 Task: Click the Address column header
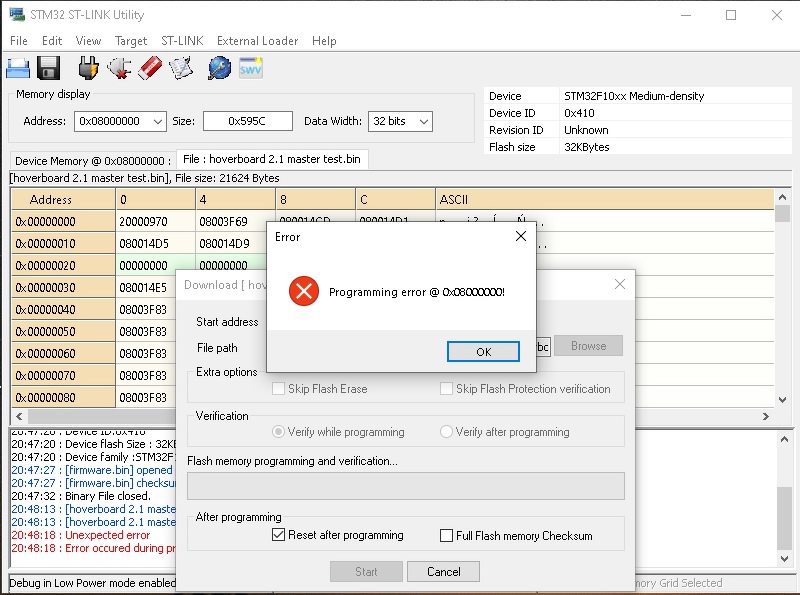63,200
